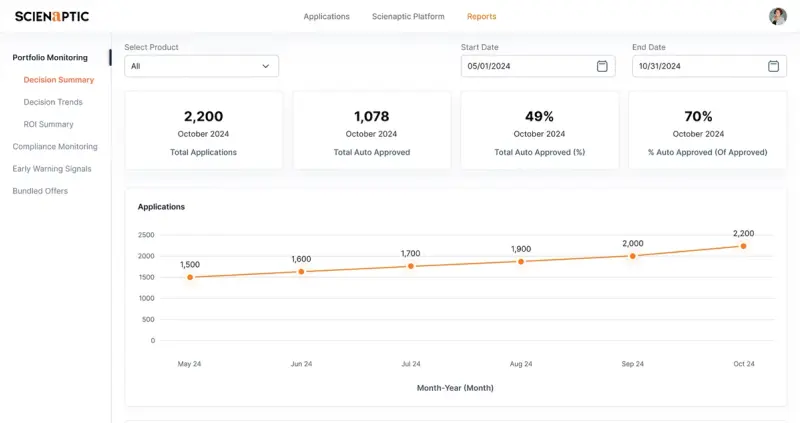The height and width of the screenshot is (423, 800).
Task: Click the 1,500 data label
Action: coord(190,264)
